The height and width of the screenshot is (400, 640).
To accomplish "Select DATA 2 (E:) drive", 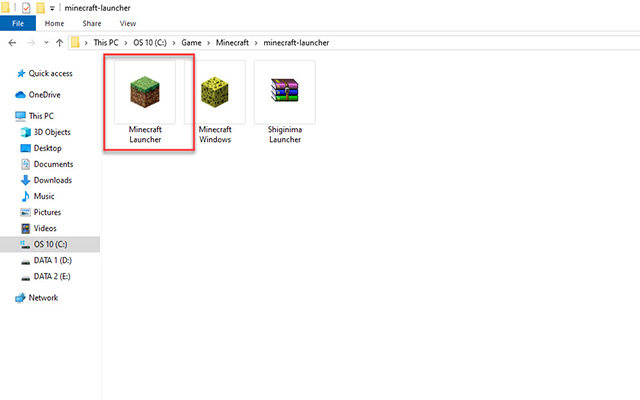I will click(x=51, y=276).
